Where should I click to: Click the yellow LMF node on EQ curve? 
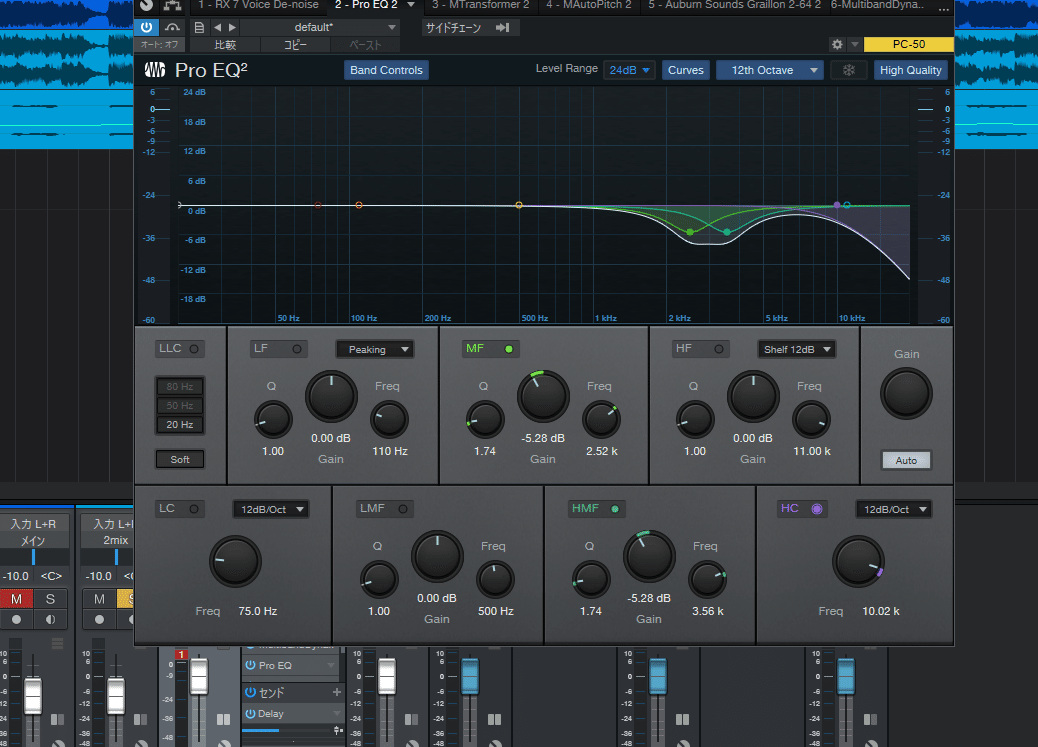click(519, 205)
